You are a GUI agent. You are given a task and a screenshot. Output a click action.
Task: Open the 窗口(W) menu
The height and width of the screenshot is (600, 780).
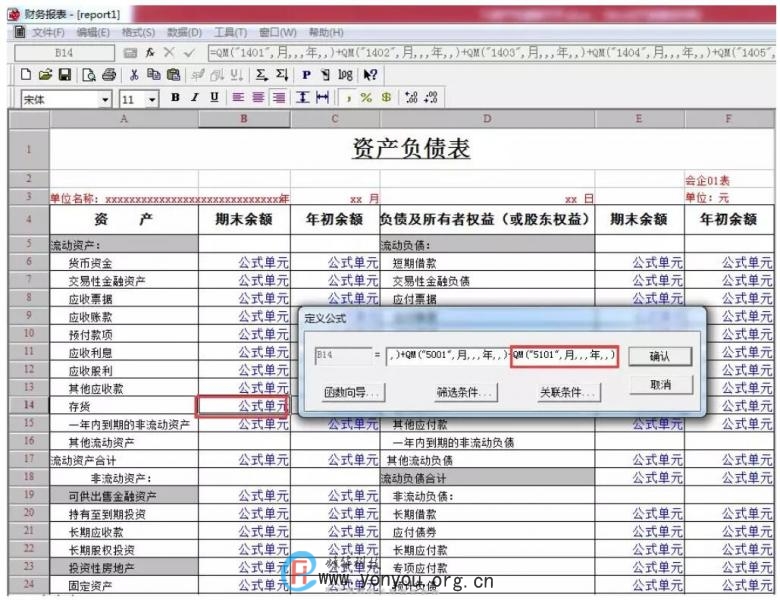point(278,33)
